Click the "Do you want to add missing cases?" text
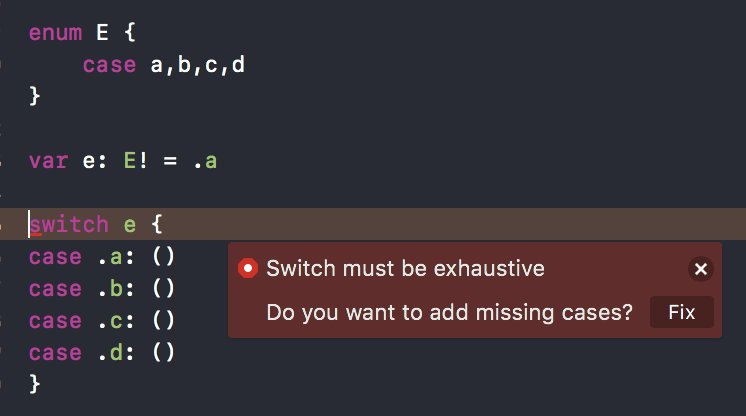The height and width of the screenshot is (416, 746). pos(449,312)
